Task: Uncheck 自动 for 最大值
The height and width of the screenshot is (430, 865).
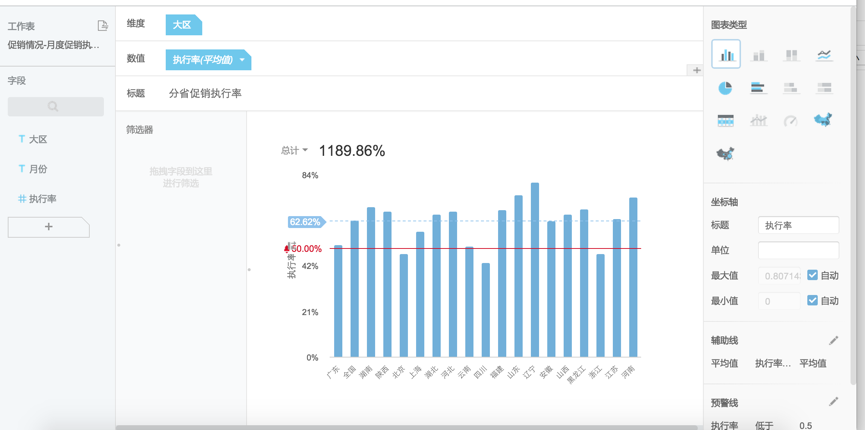Action: [812, 275]
